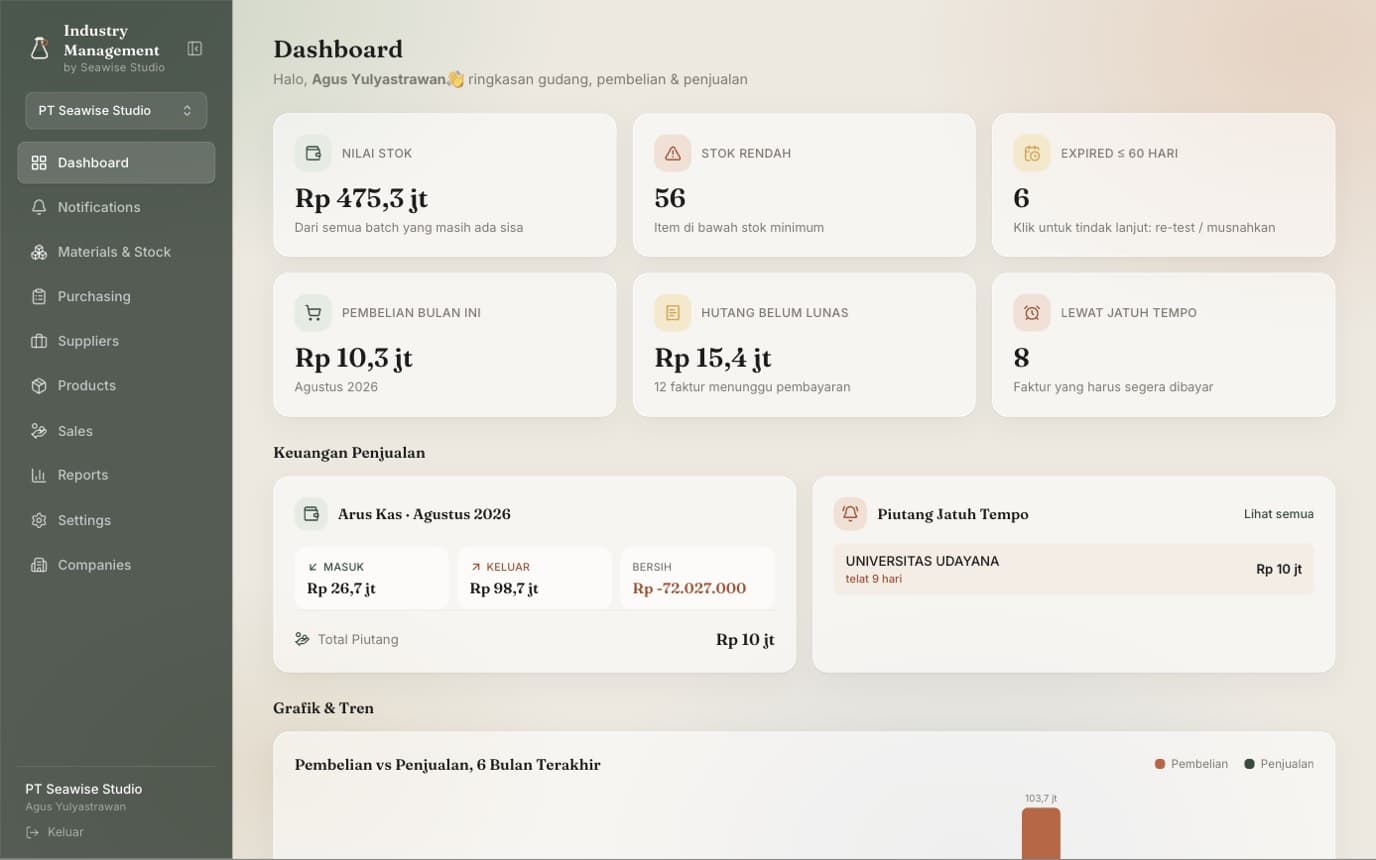This screenshot has height=860, width=1376.
Task: Open the Purchasing section
Action: click(x=116, y=296)
